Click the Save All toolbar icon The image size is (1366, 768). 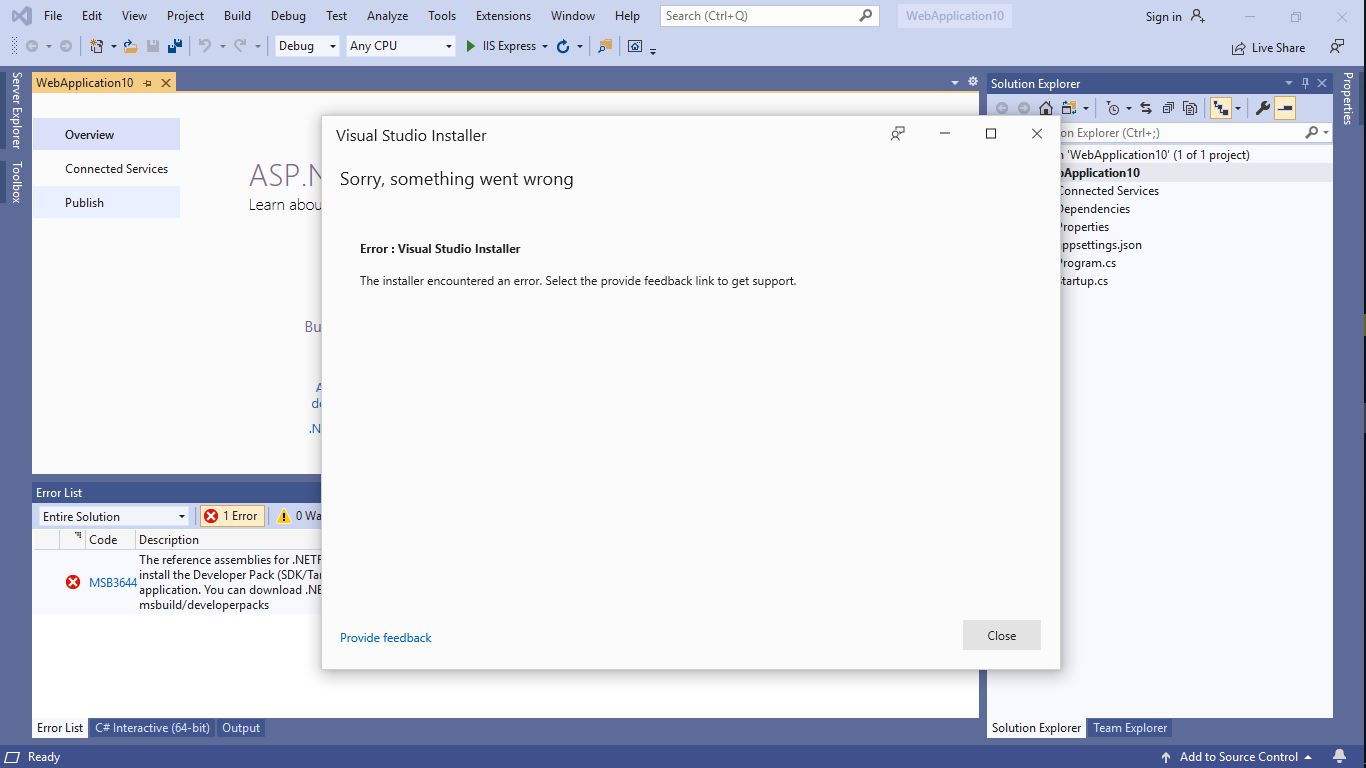click(x=175, y=46)
